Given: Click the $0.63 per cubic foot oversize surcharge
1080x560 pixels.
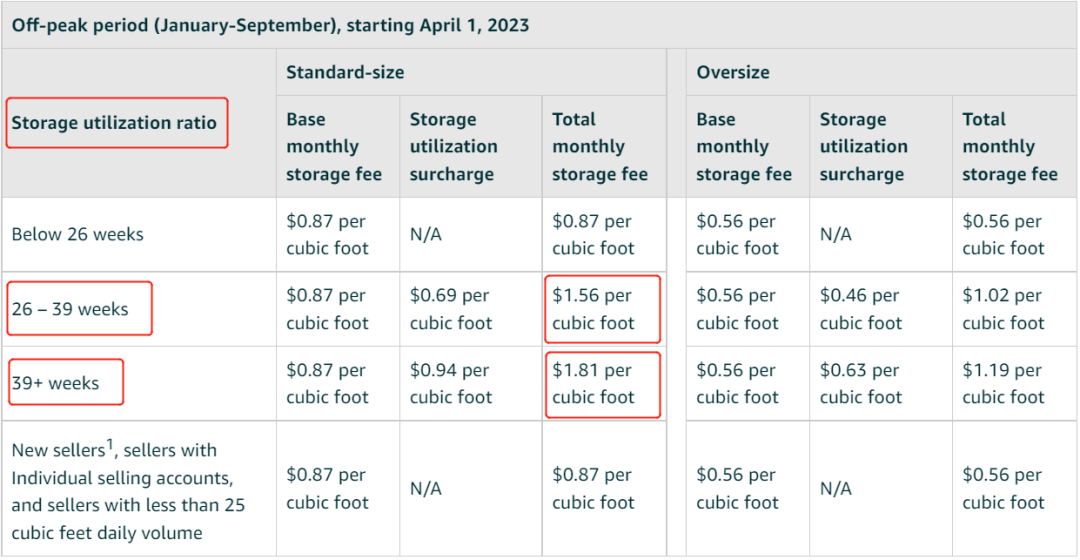Looking at the screenshot, I should tap(860, 384).
